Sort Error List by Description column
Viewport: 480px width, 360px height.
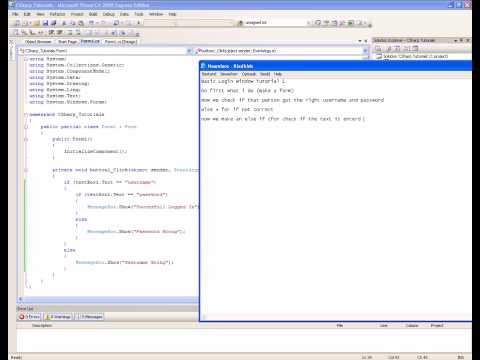[x=42, y=325]
